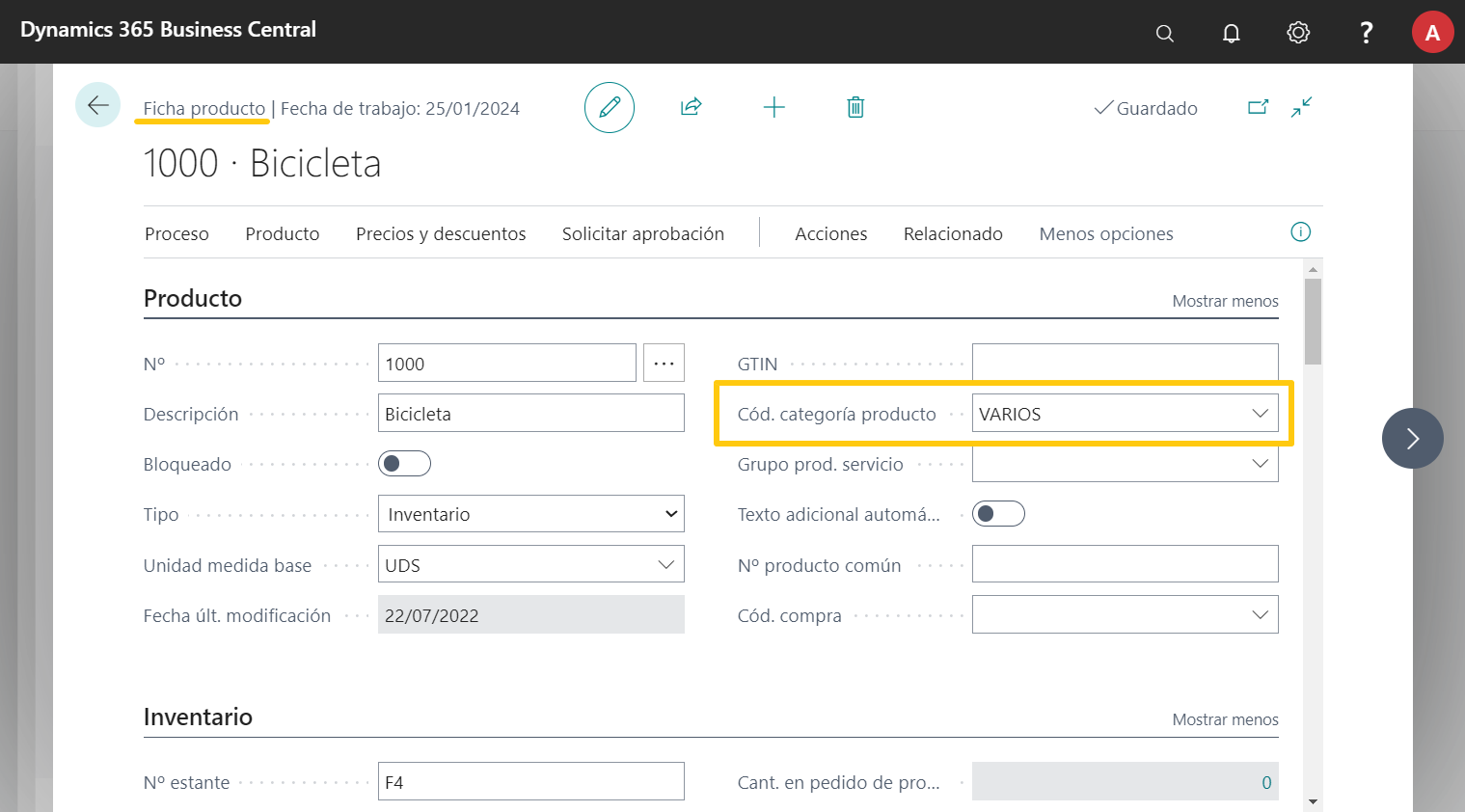Open page in new window icon
Screen dimensions: 1465x812
point(1259,107)
